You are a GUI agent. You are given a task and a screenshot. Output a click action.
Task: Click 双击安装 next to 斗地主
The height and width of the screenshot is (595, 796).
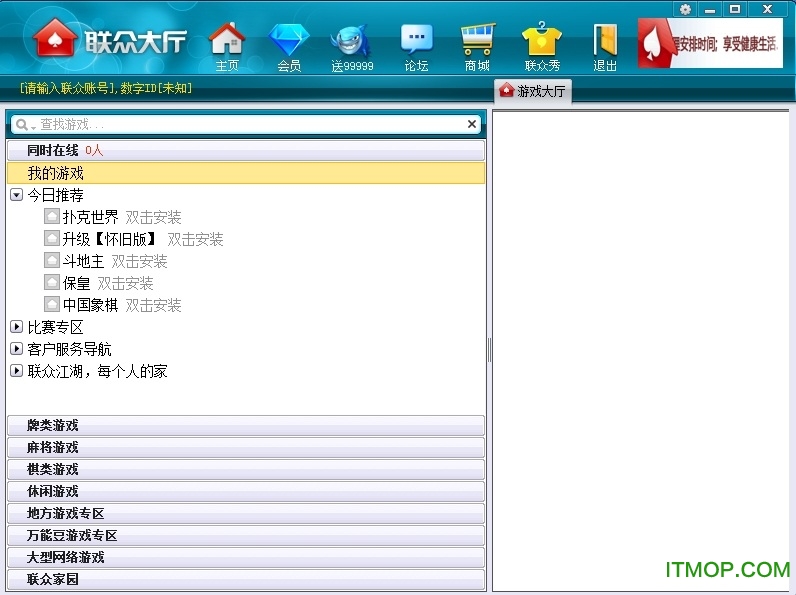(x=139, y=261)
